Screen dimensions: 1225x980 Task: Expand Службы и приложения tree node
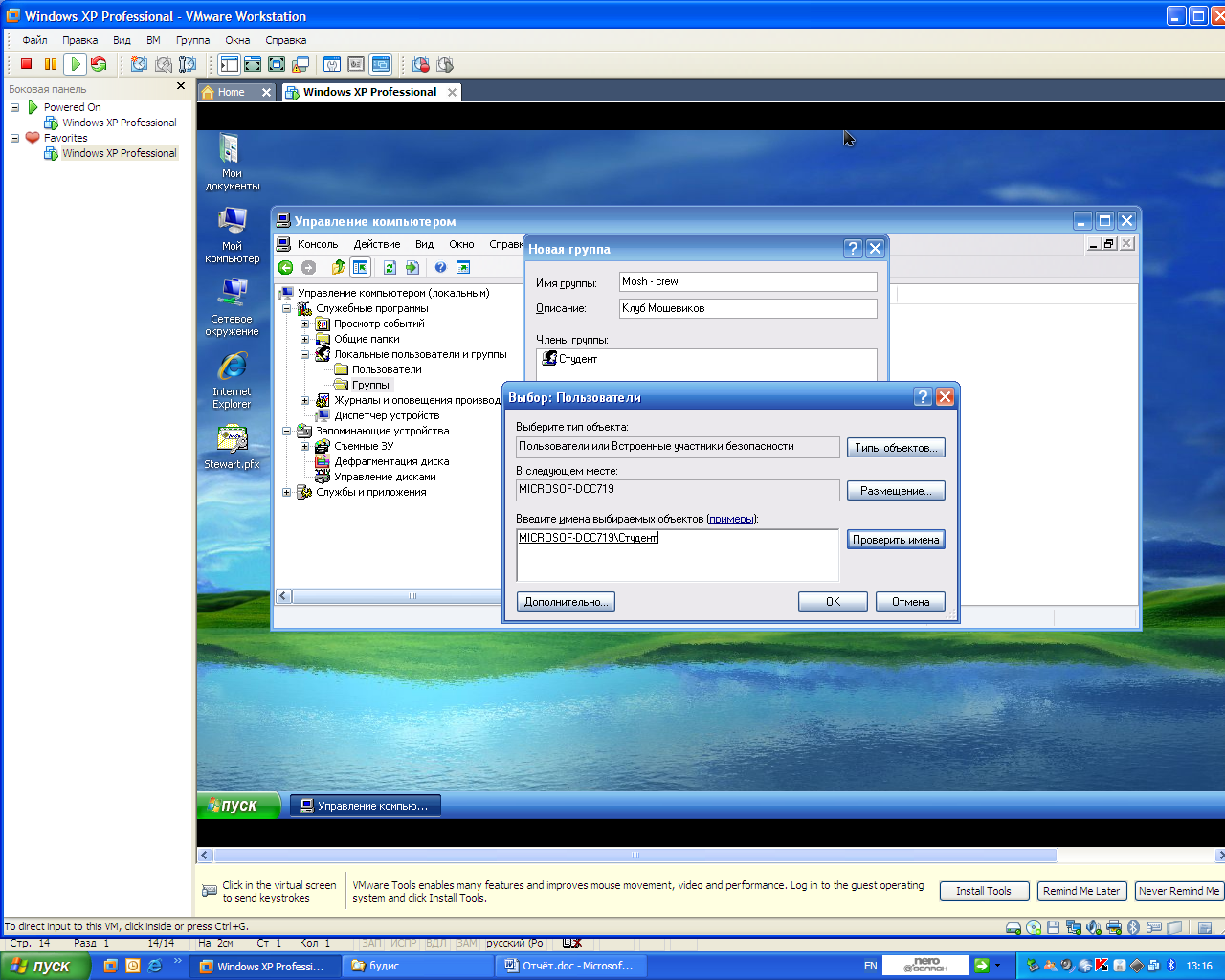pyautogui.click(x=286, y=493)
